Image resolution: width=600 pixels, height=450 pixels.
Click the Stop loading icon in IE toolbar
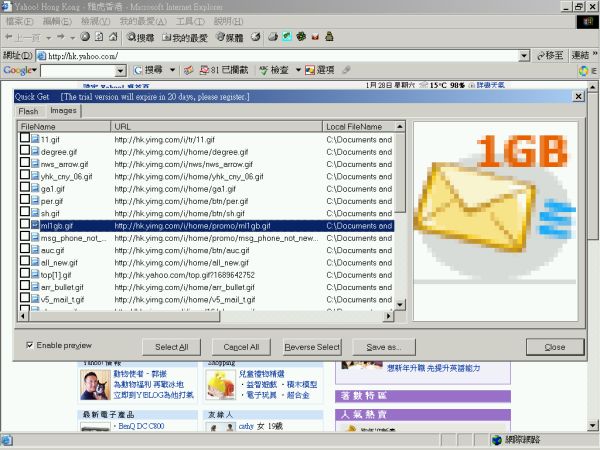(x=85, y=37)
